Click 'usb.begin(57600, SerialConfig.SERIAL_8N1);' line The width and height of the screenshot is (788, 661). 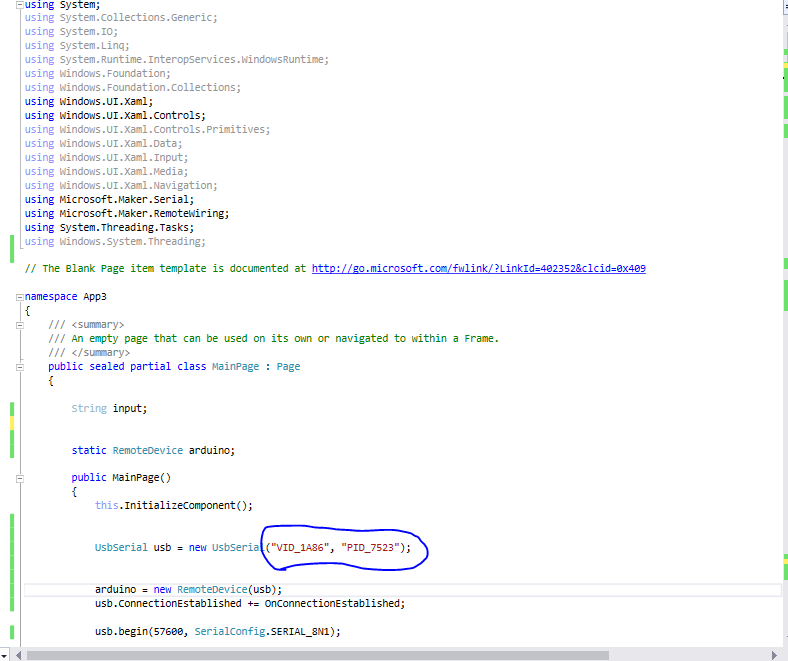point(218,631)
